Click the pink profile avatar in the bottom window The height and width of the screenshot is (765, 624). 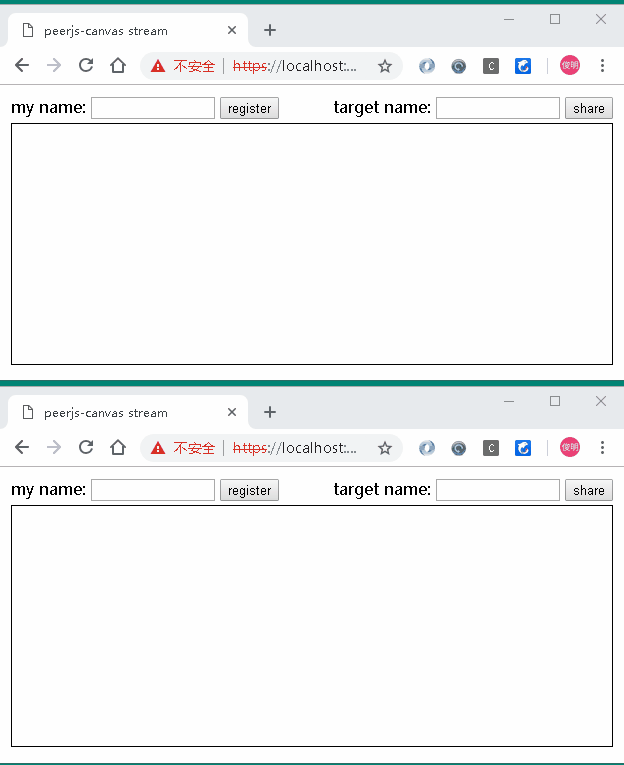tap(570, 447)
